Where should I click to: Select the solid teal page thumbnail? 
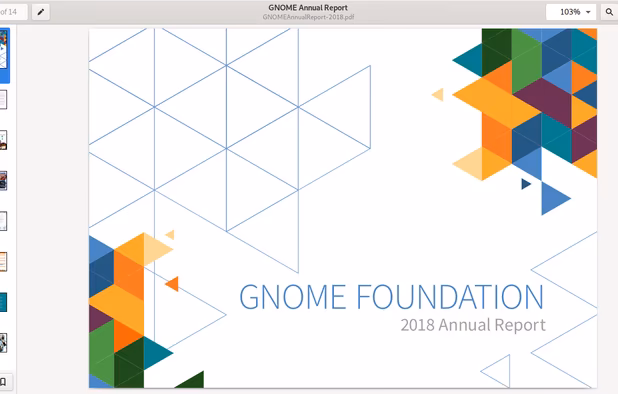(4, 302)
